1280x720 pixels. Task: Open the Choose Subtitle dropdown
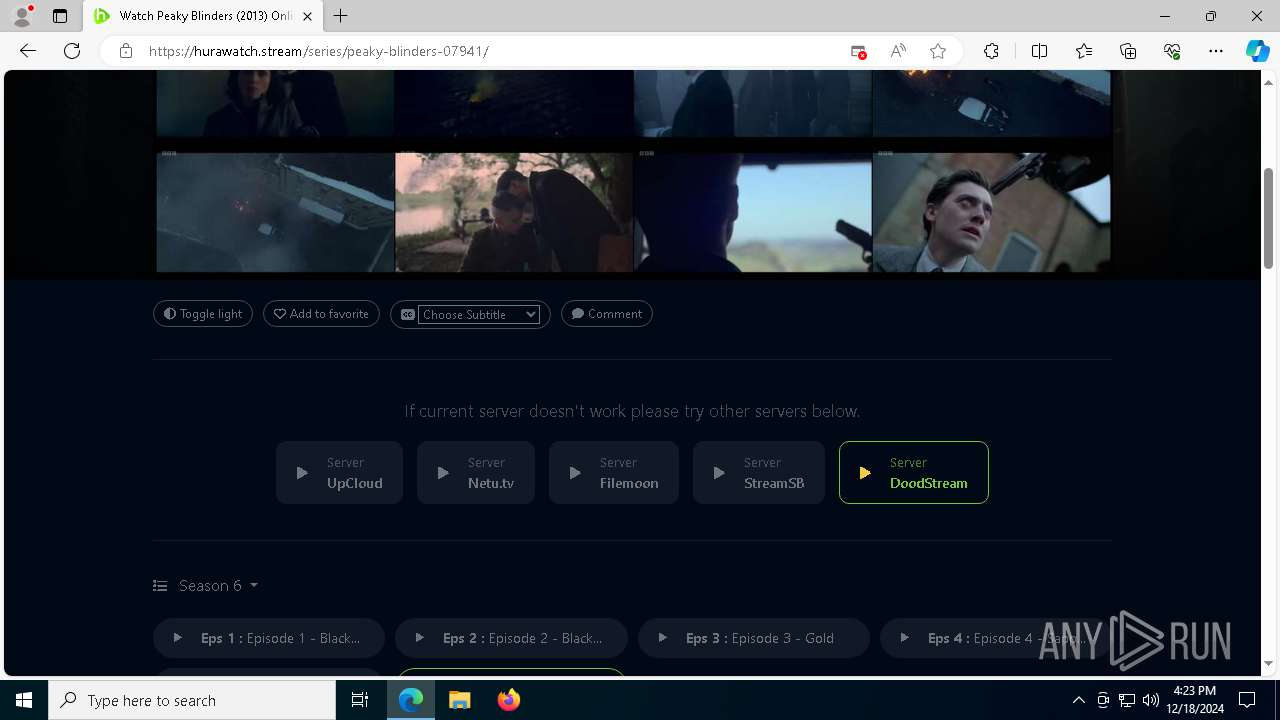479,314
